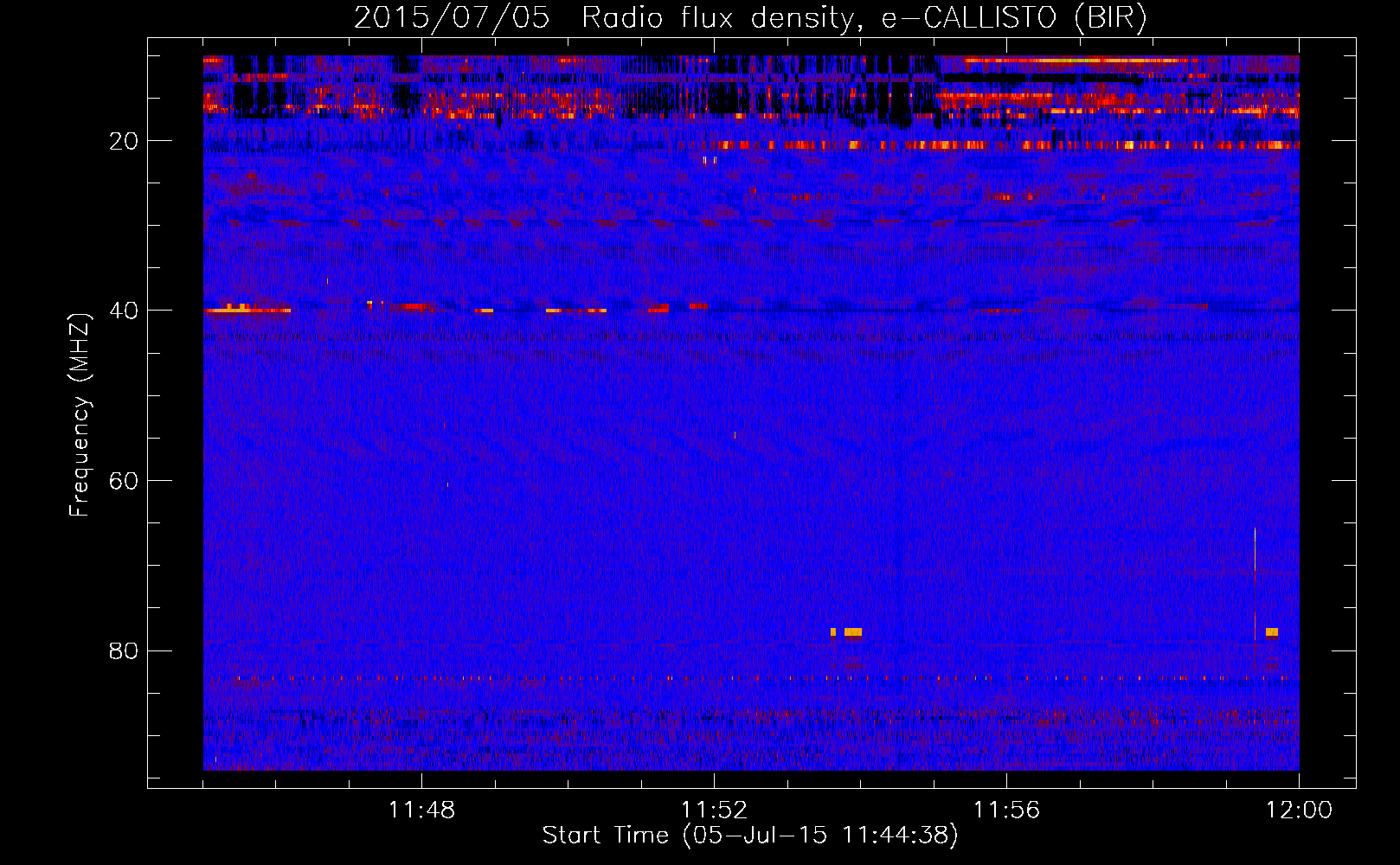The width and height of the screenshot is (1400, 865).
Task: Click the 11:52 time tick label
Action: 714,811
